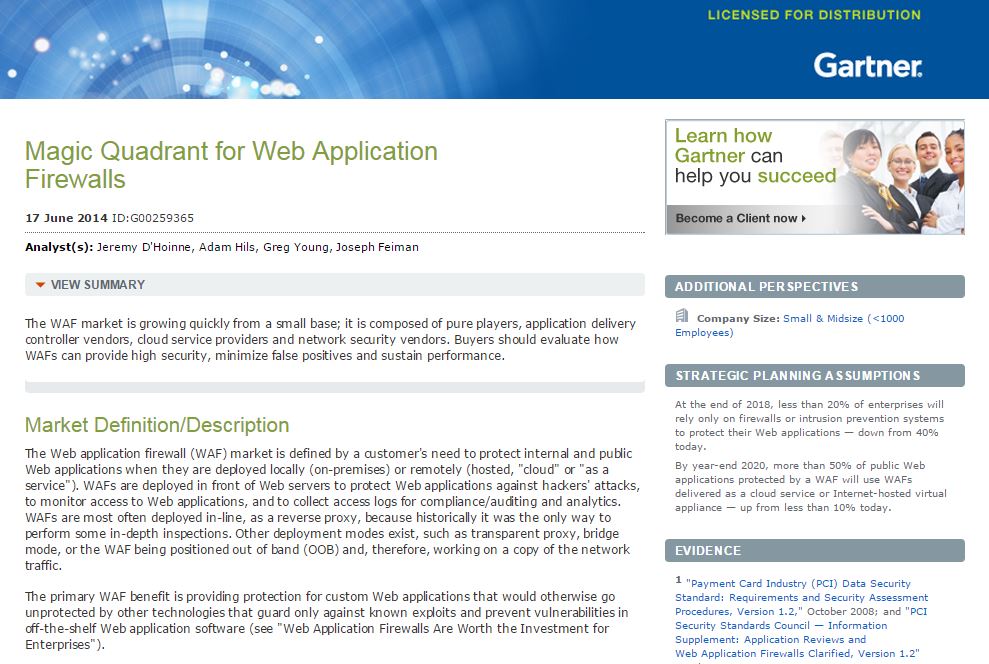Click the Magic Quadrant for Web Application Firewalls title
989x664 pixels.
[231, 165]
